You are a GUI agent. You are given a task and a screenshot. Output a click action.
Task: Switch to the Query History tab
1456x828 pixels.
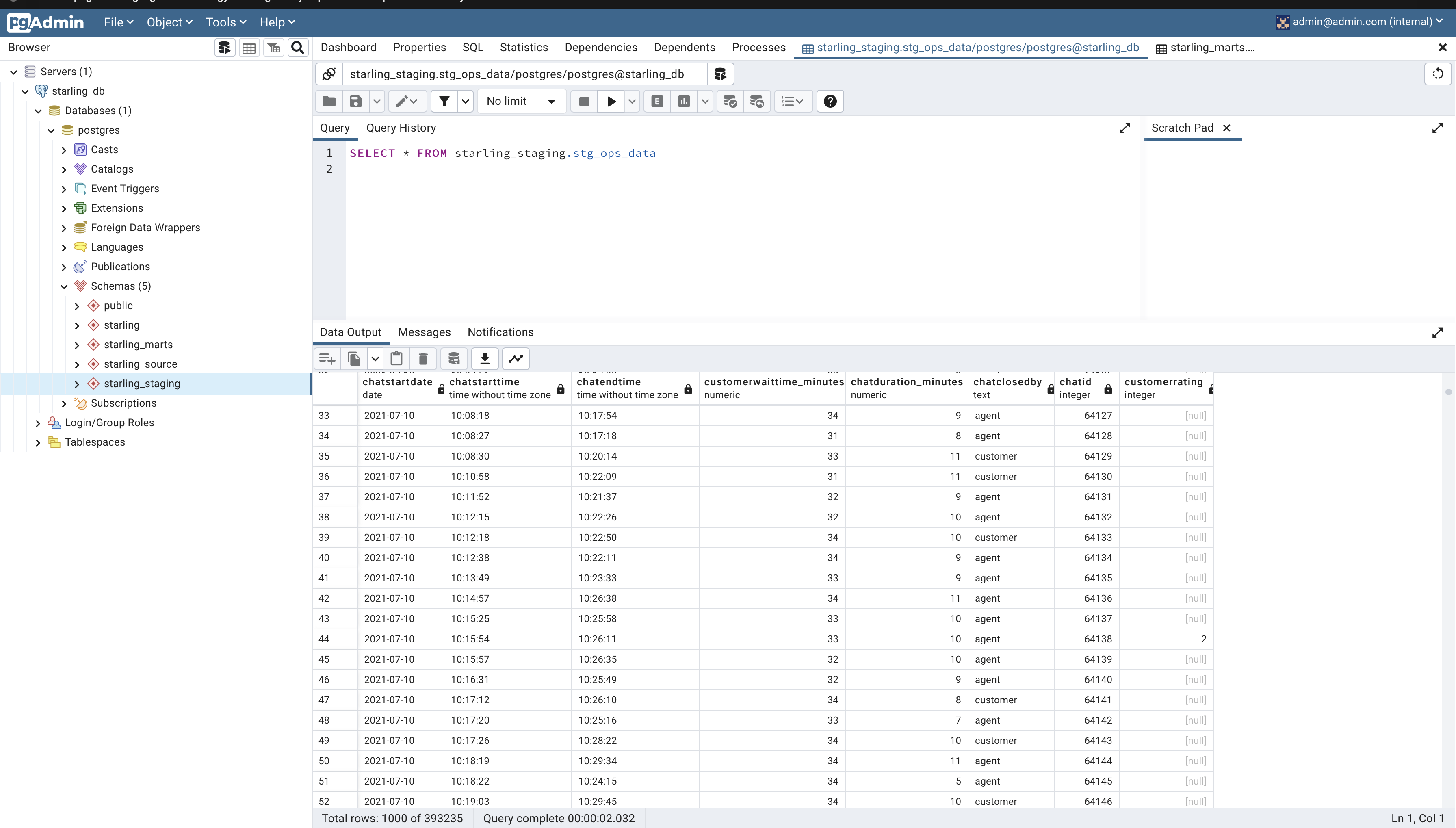tap(401, 128)
